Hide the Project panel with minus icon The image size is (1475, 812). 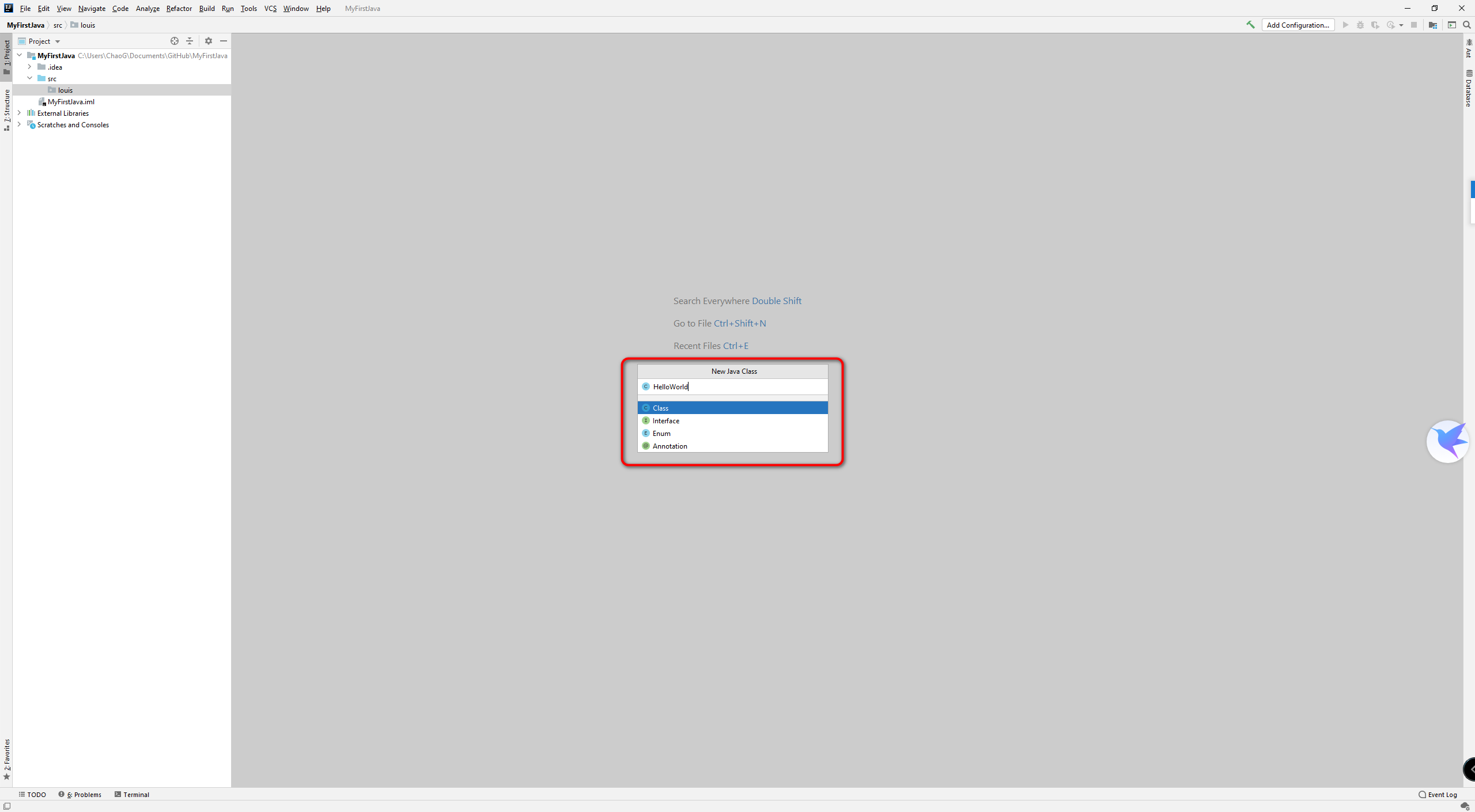pyautogui.click(x=224, y=41)
